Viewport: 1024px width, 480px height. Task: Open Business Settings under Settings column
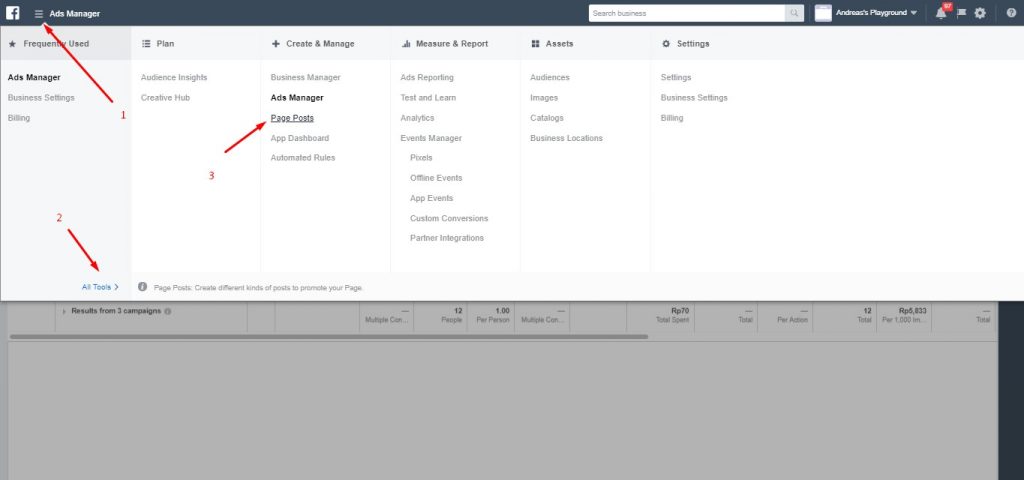click(694, 97)
